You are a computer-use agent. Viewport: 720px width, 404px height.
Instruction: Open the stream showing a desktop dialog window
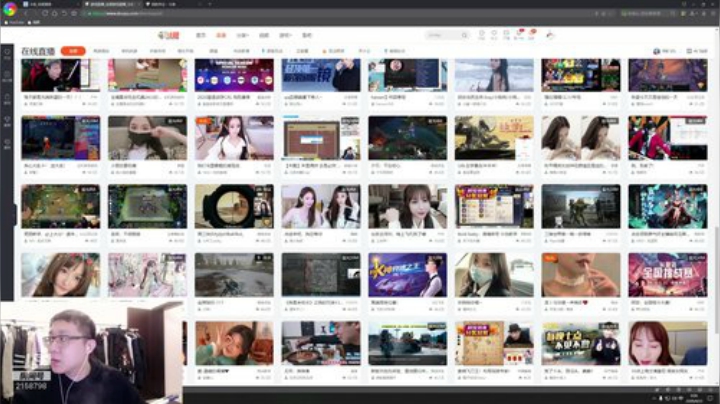[x=321, y=138]
